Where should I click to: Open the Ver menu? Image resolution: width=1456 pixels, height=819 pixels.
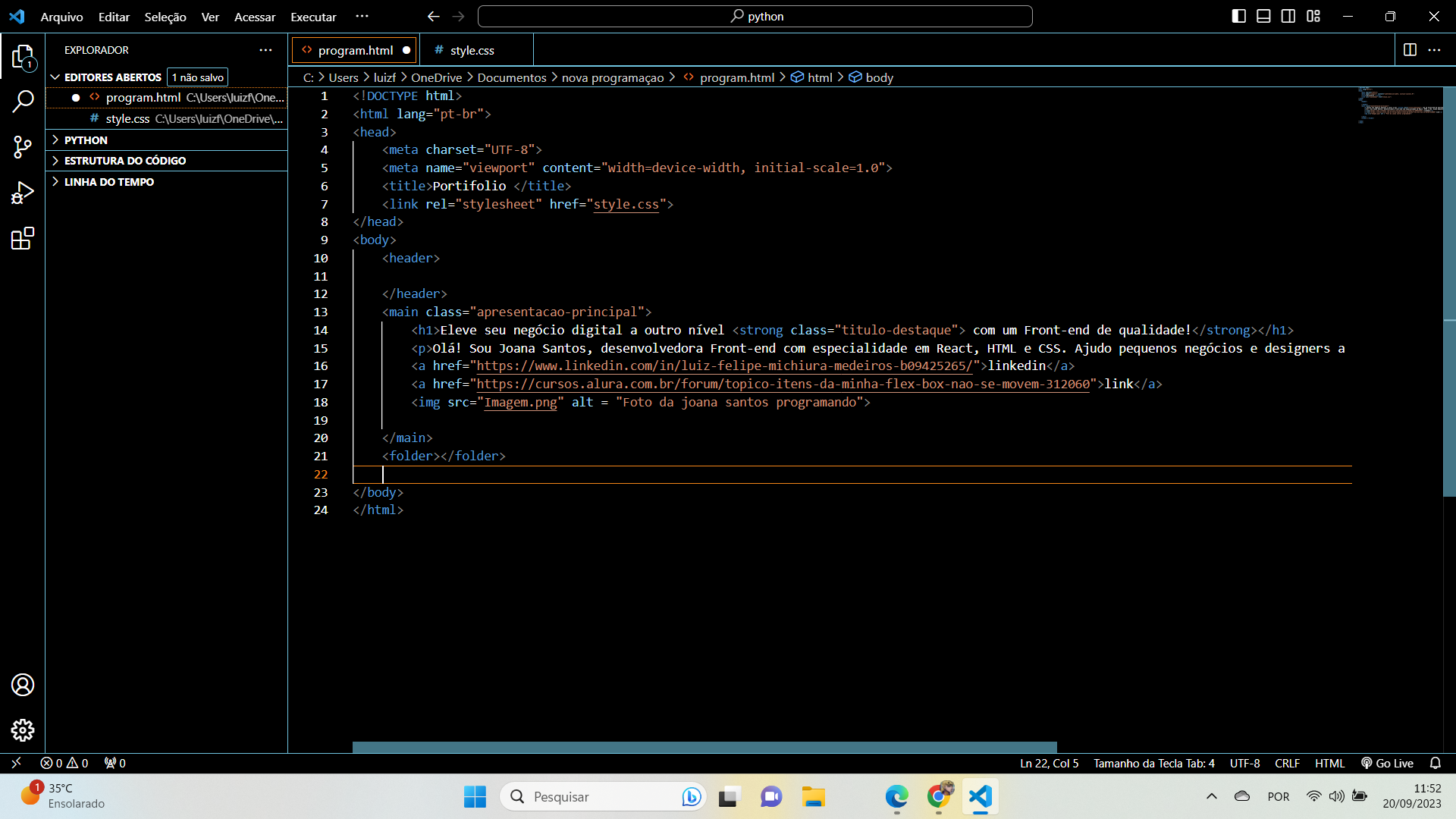pos(210,17)
